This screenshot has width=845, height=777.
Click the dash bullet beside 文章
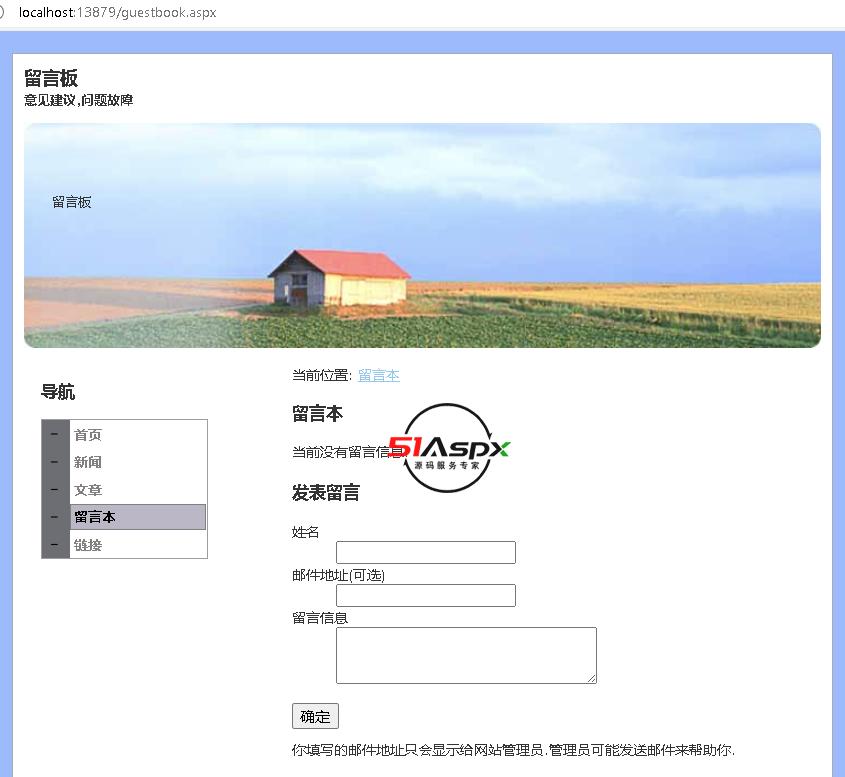pyautogui.click(x=54, y=490)
